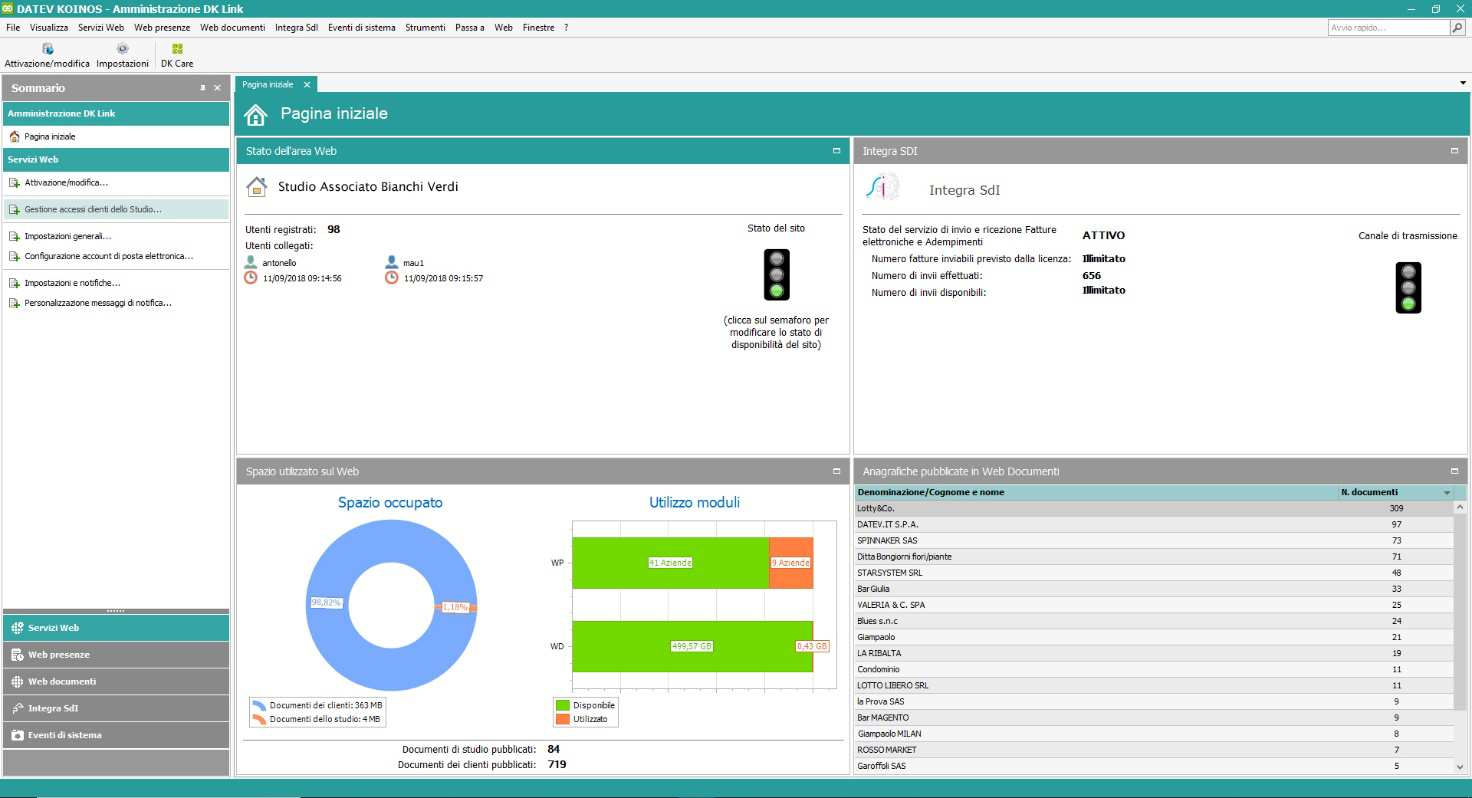The image size is (1472, 798).
Task: Collapse the Spazio utilizzato sul Web panel
Action: 836,471
